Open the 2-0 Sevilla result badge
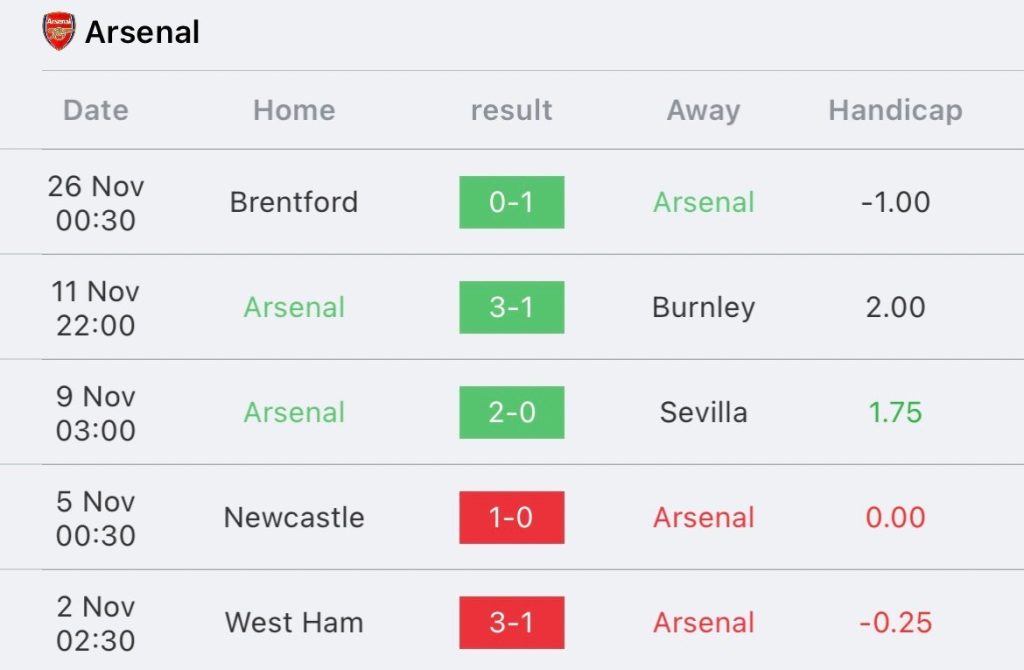The width and height of the screenshot is (1024, 670). 511,413
